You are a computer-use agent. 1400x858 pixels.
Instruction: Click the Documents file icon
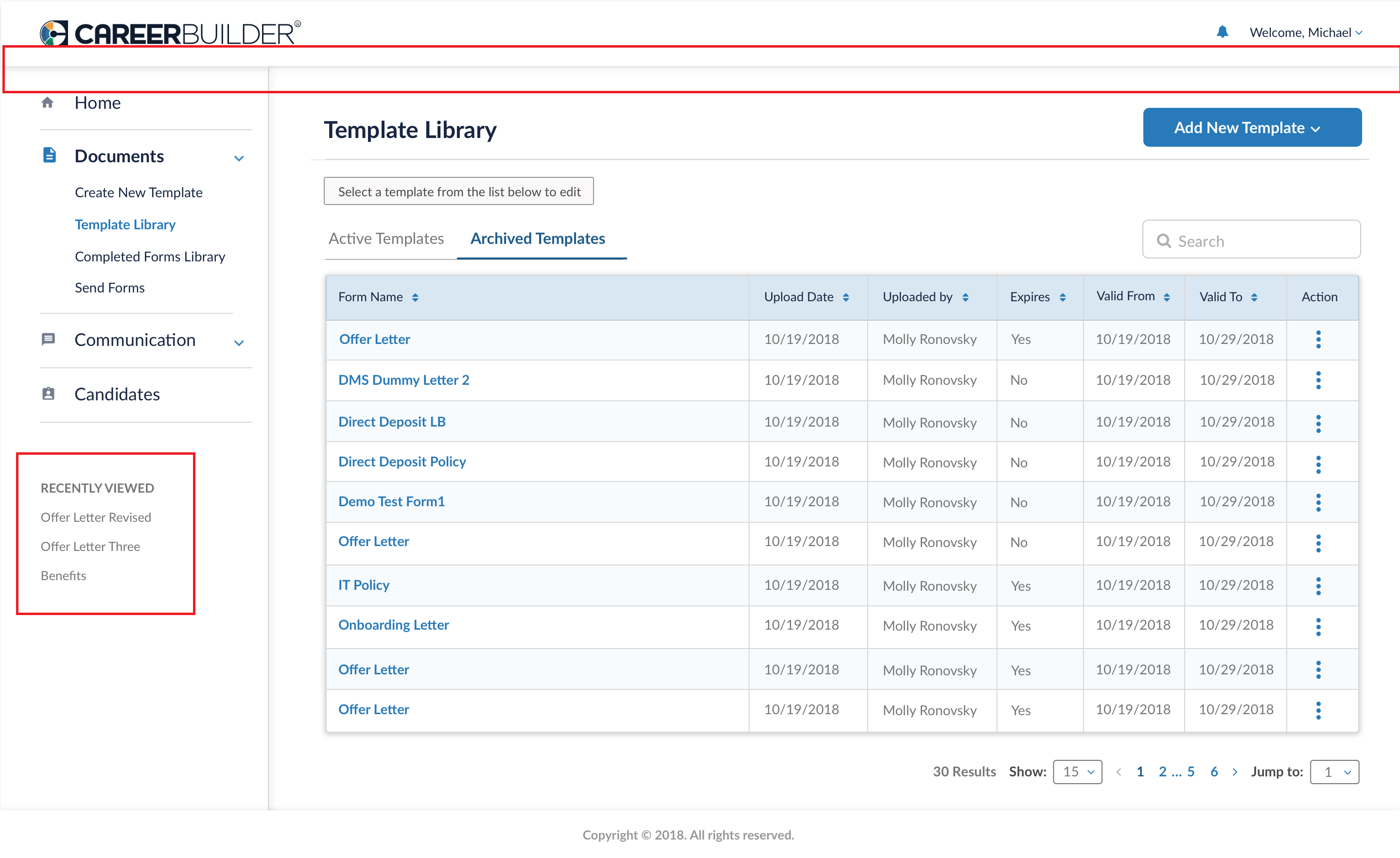click(x=50, y=155)
